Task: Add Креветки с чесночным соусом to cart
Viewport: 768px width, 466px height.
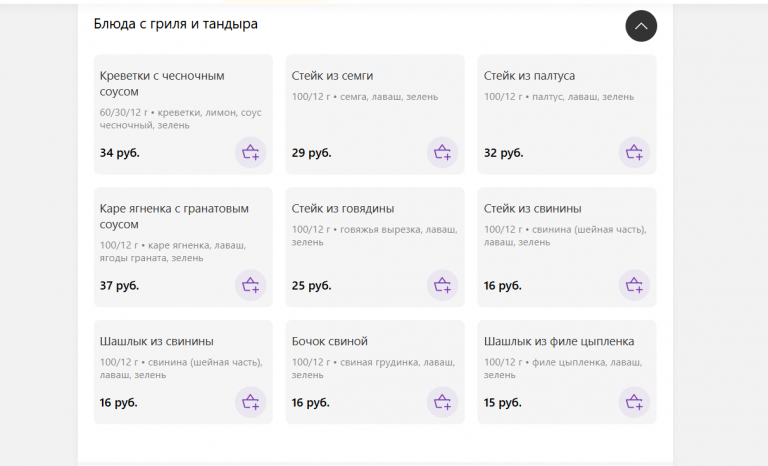Action: (251, 152)
